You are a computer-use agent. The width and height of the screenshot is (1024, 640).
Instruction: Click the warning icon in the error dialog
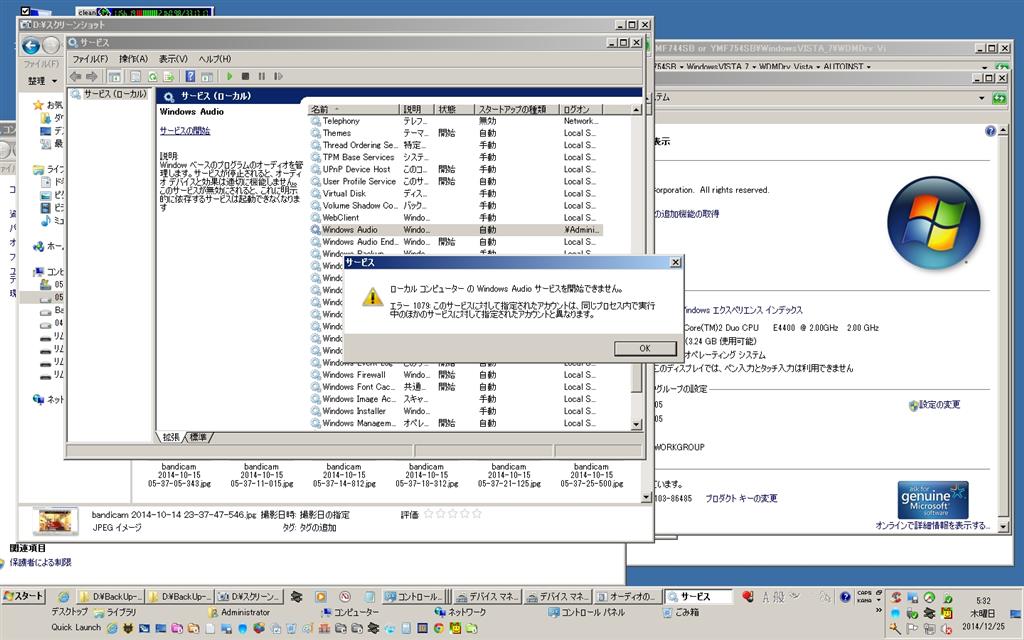[372, 297]
